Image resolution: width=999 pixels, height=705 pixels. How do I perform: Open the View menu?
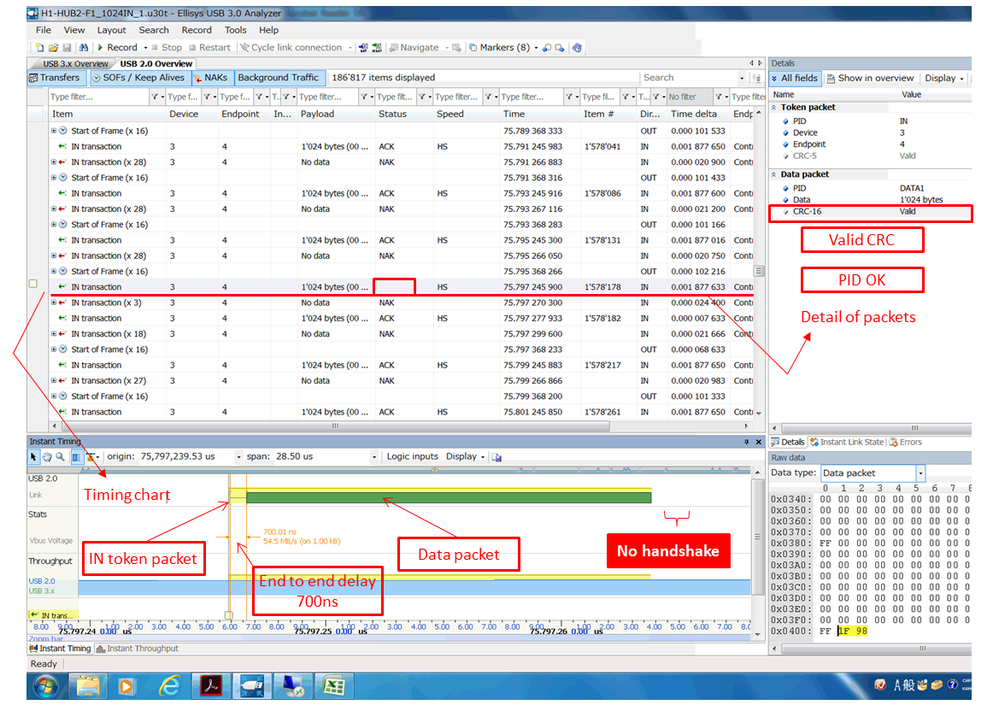74,30
